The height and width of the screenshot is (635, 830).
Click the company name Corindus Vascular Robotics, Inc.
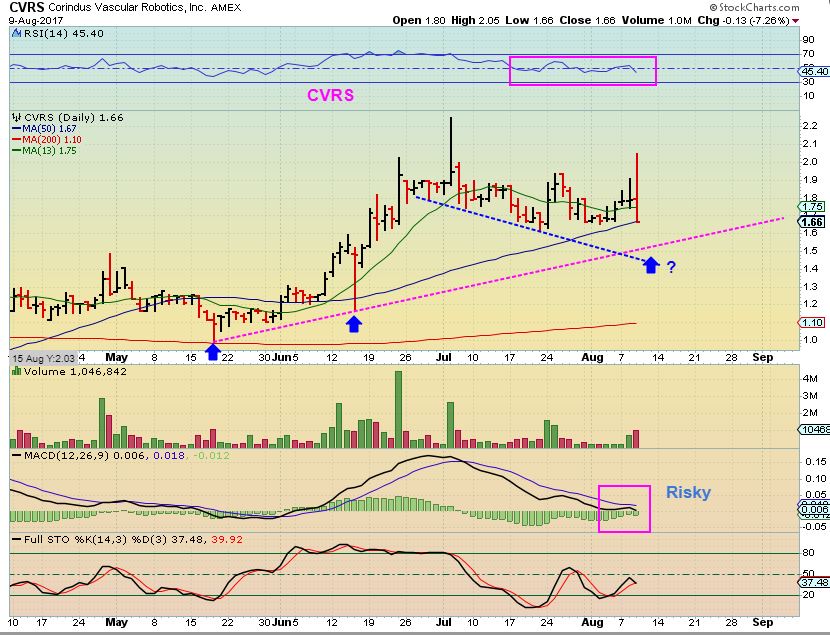pyautogui.click(x=128, y=7)
